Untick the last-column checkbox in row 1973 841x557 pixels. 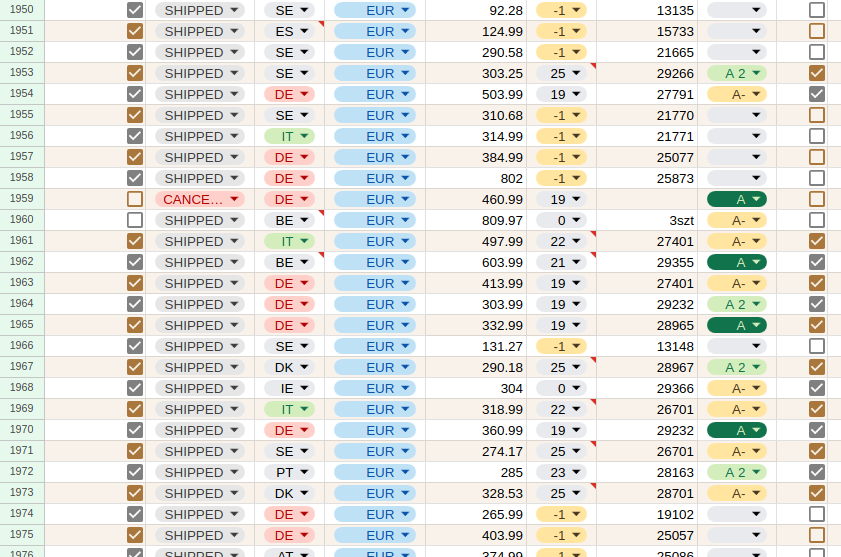tap(816, 493)
